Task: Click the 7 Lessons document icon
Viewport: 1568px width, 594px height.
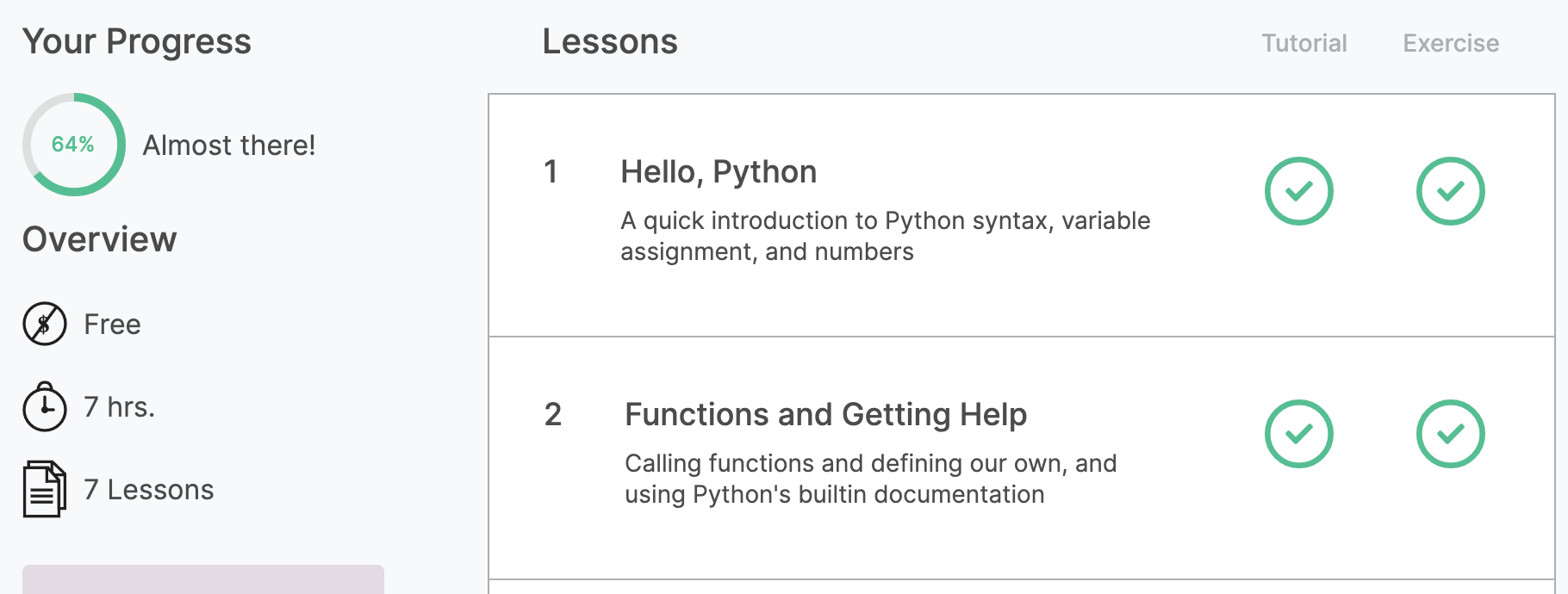Action: [45, 489]
